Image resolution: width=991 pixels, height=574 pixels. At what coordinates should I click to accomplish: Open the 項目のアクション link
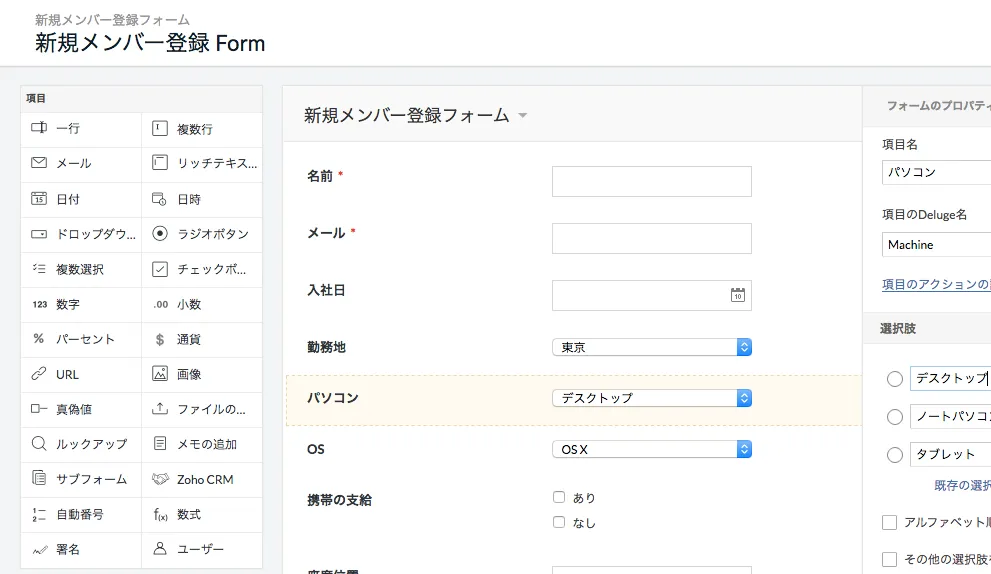pos(935,284)
